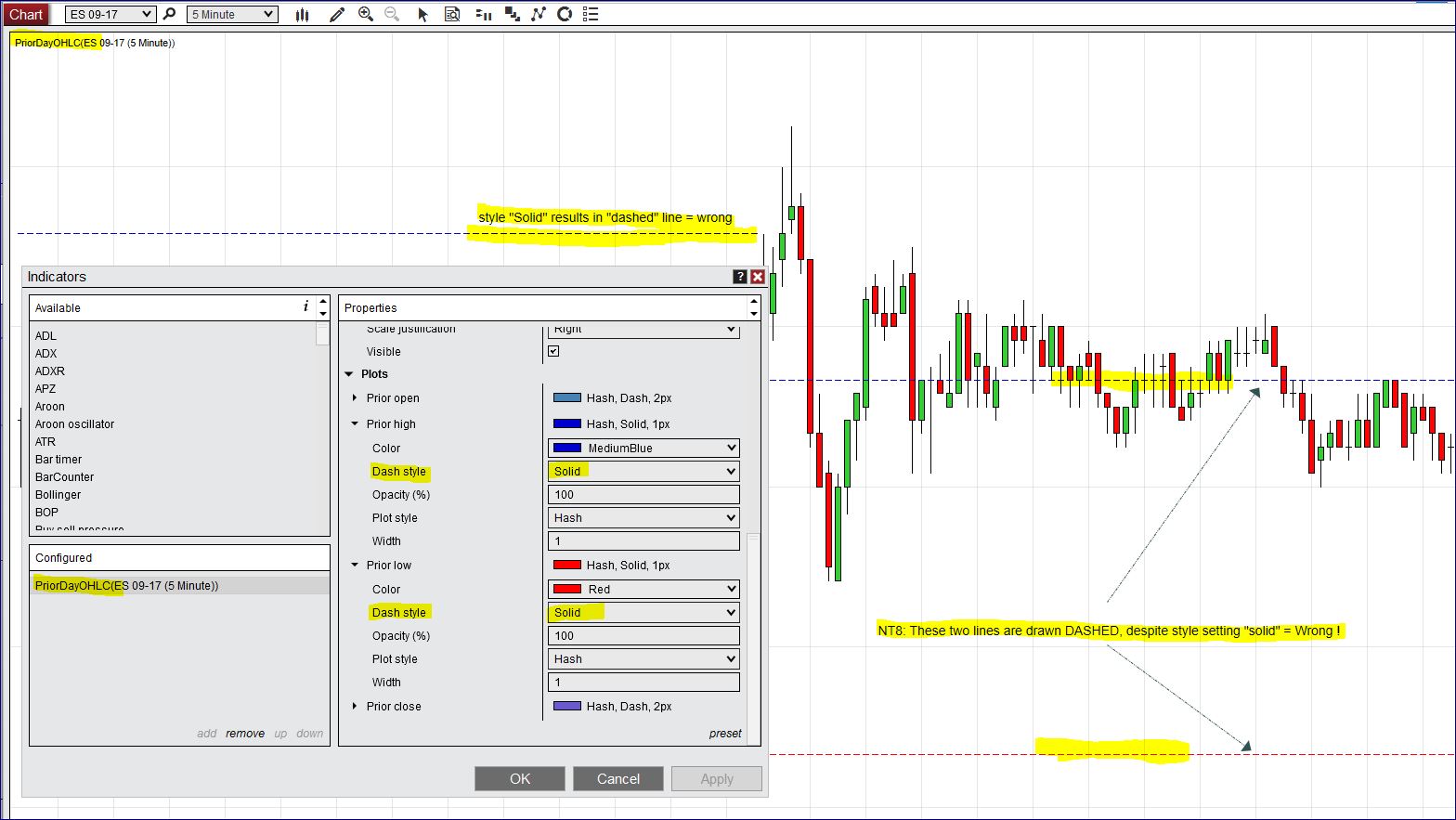Select Aroon oscillator in the Available list
Viewport: 1456px width, 820px height.
(x=74, y=423)
